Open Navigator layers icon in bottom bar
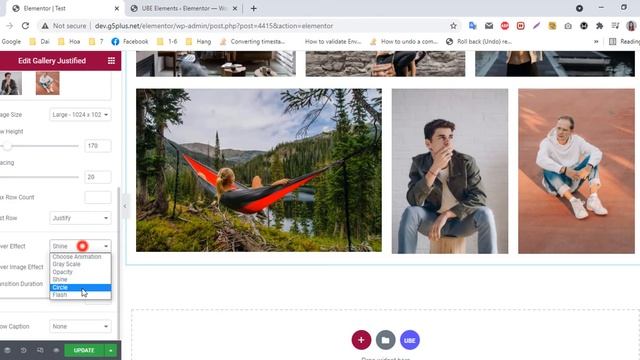The image size is (640, 360). click(7, 350)
